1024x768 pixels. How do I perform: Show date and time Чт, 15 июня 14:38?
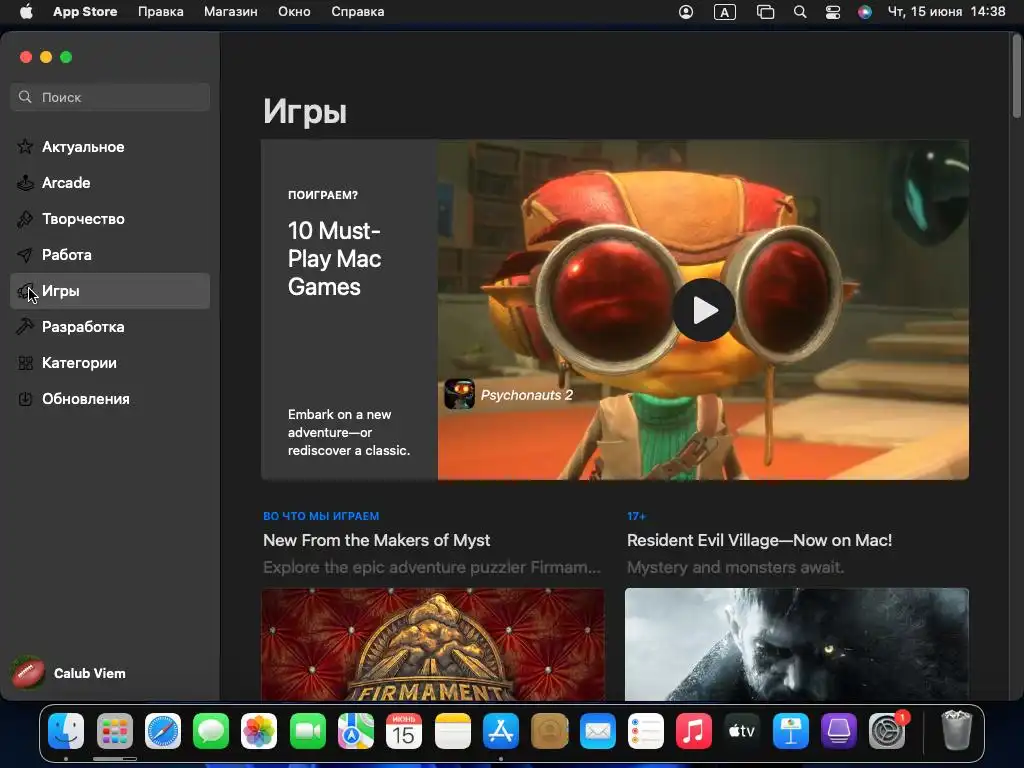point(946,12)
